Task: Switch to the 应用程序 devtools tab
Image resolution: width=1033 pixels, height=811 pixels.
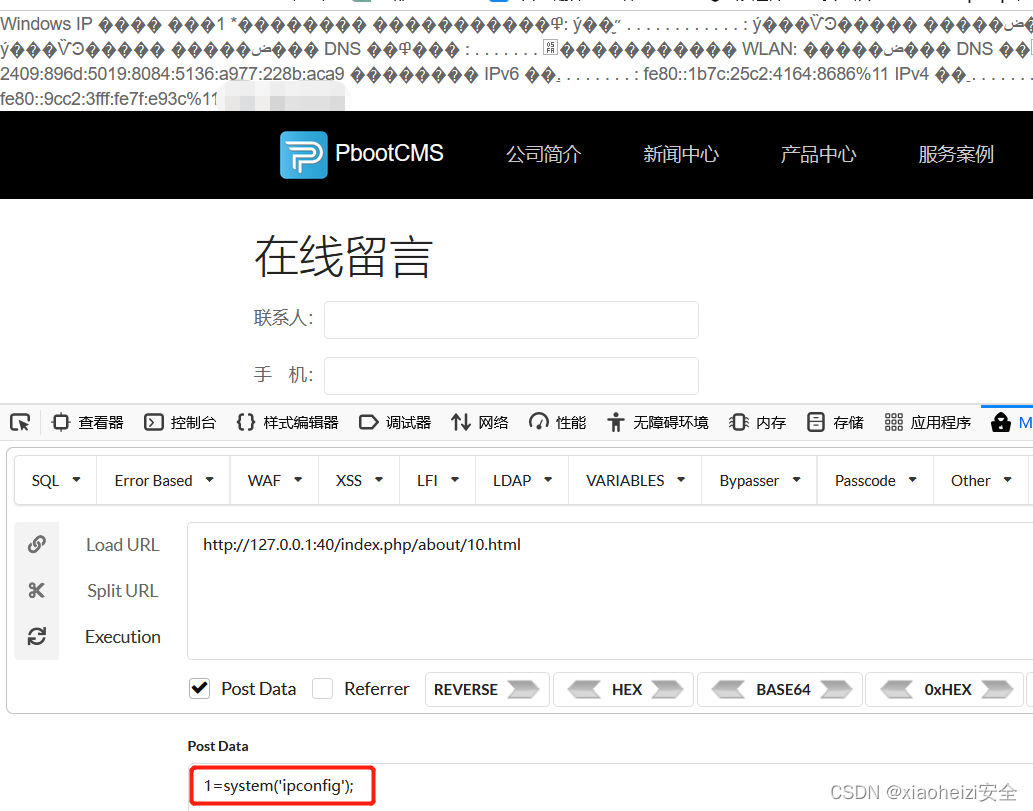Action: pos(927,422)
